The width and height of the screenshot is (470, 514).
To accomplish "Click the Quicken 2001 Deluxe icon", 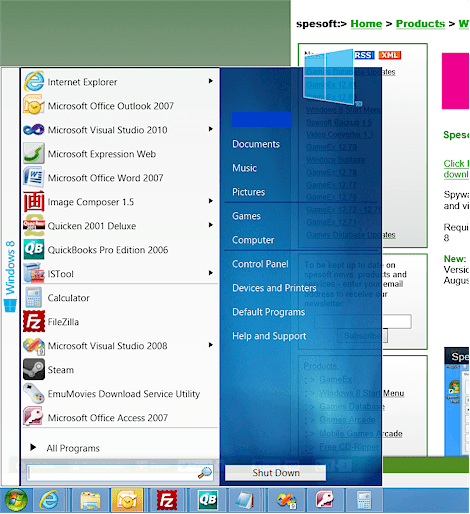I will [x=34, y=225].
